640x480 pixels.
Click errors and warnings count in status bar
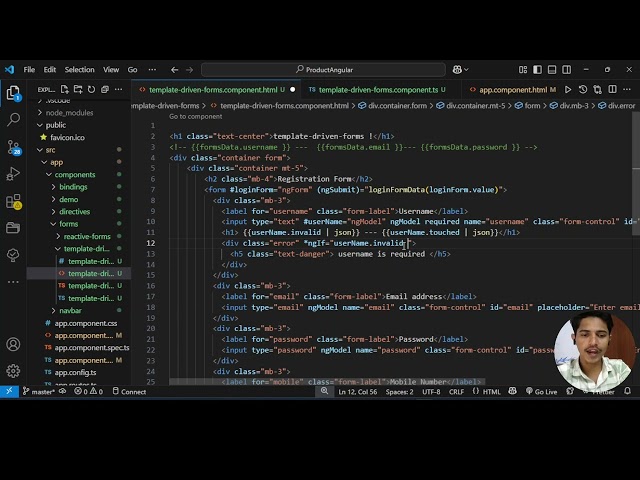click(x=88, y=392)
